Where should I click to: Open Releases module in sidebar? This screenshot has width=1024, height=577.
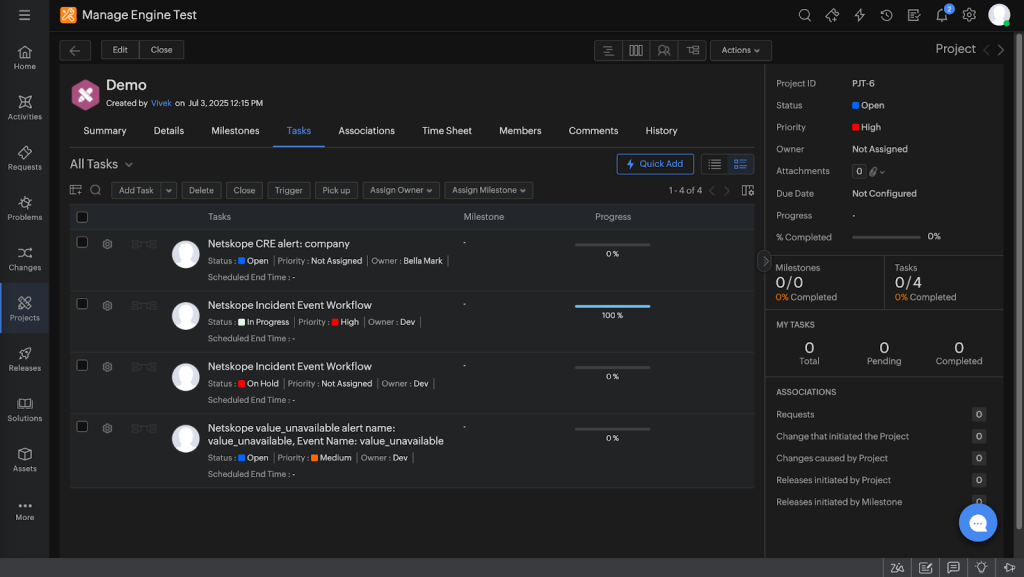25,359
